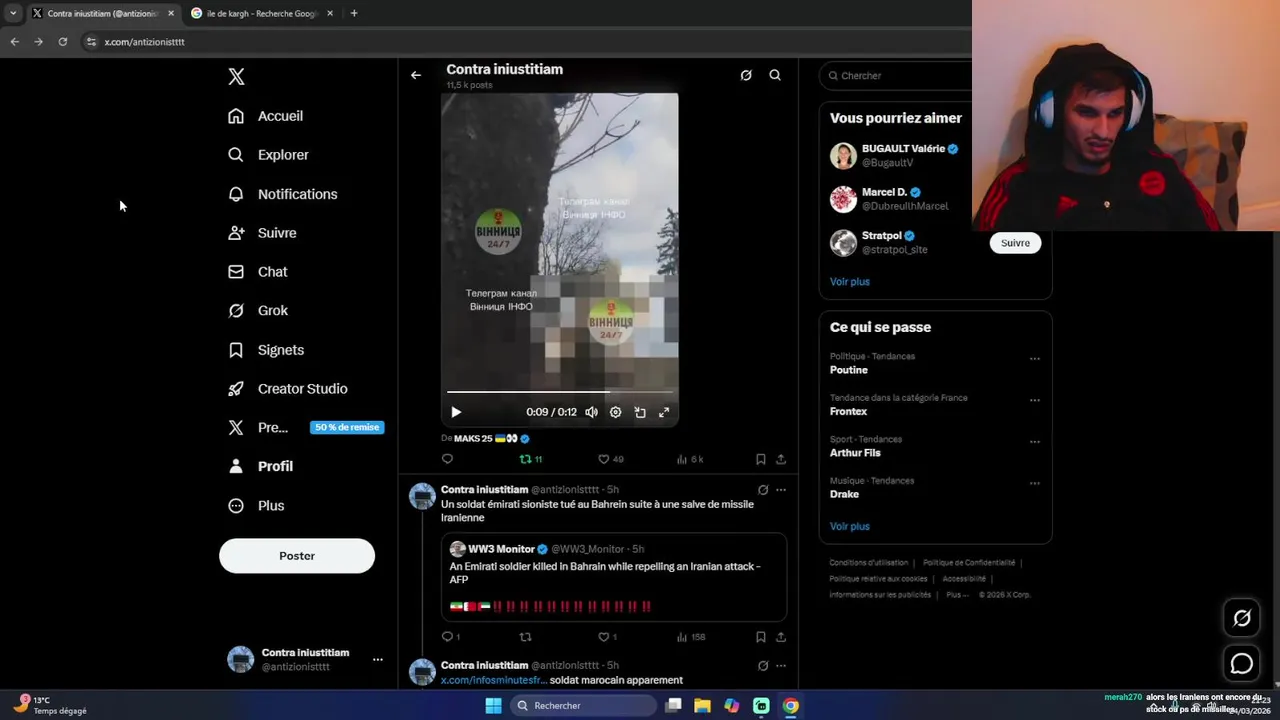Bookmark the video post
The image size is (1280, 720).
coord(761,459)
